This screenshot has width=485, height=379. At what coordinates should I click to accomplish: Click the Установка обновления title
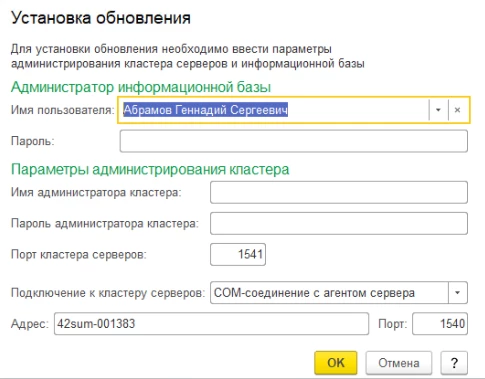coord(101,18)
